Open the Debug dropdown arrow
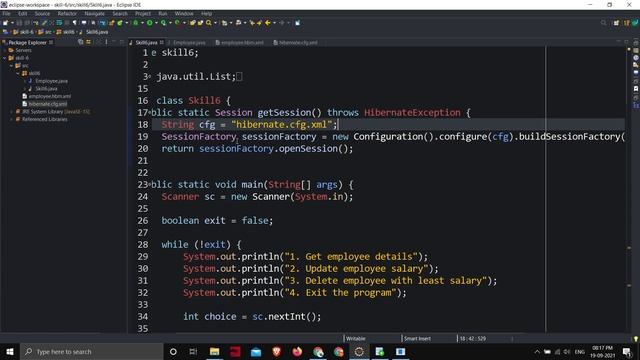640x360 pixels. click(142, 23)
